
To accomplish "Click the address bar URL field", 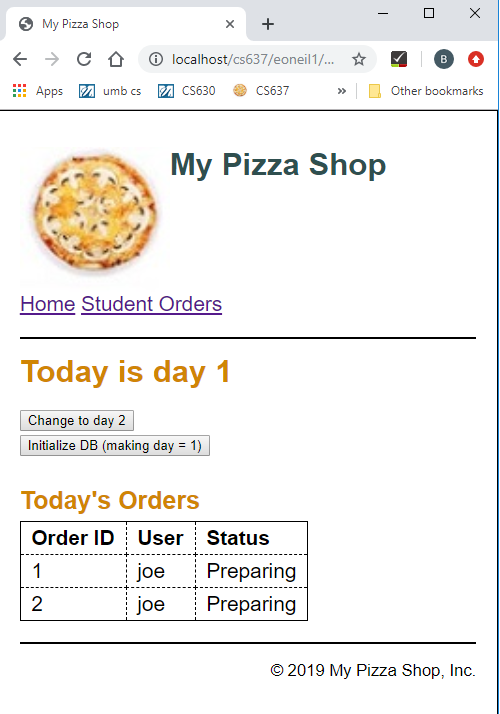I will coord(253,59).
